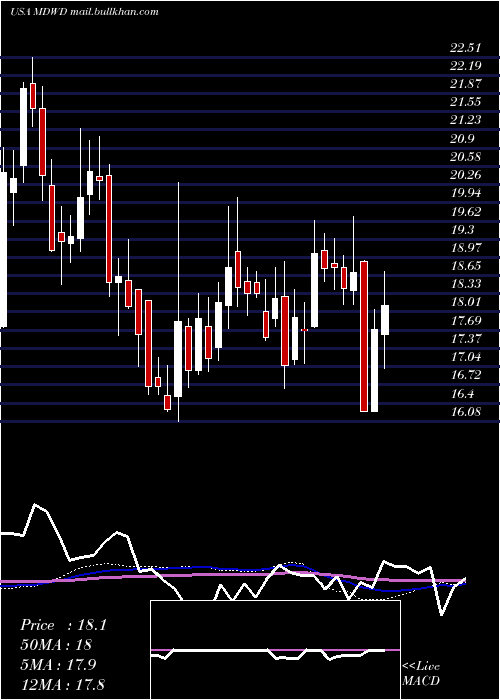Select the 18.65 price axis label

(466, 266)
